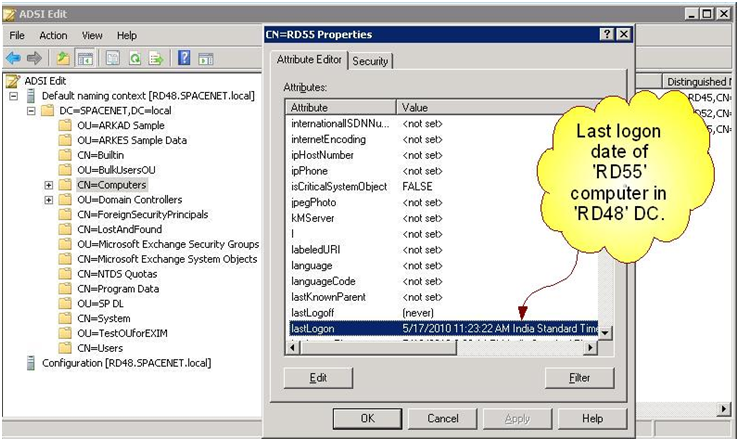
Task: Collapse the Default naming context node
Action: point(14,96)
